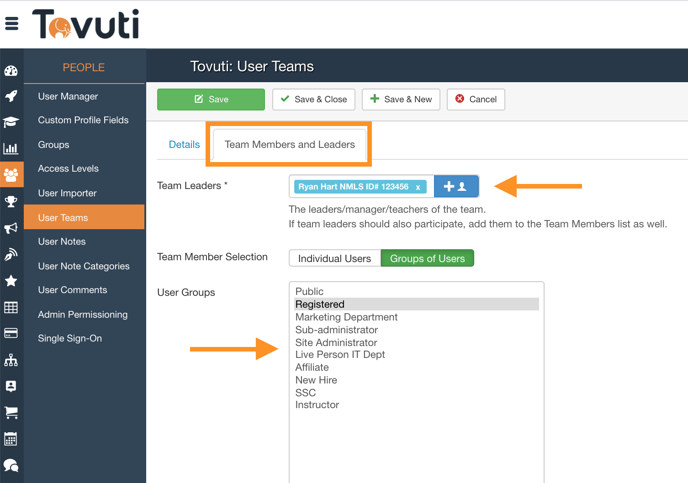This screenshot has height=483, width=688.
Task: Click the megaphone sidebar icon
Action: click(x=11, y=229)
